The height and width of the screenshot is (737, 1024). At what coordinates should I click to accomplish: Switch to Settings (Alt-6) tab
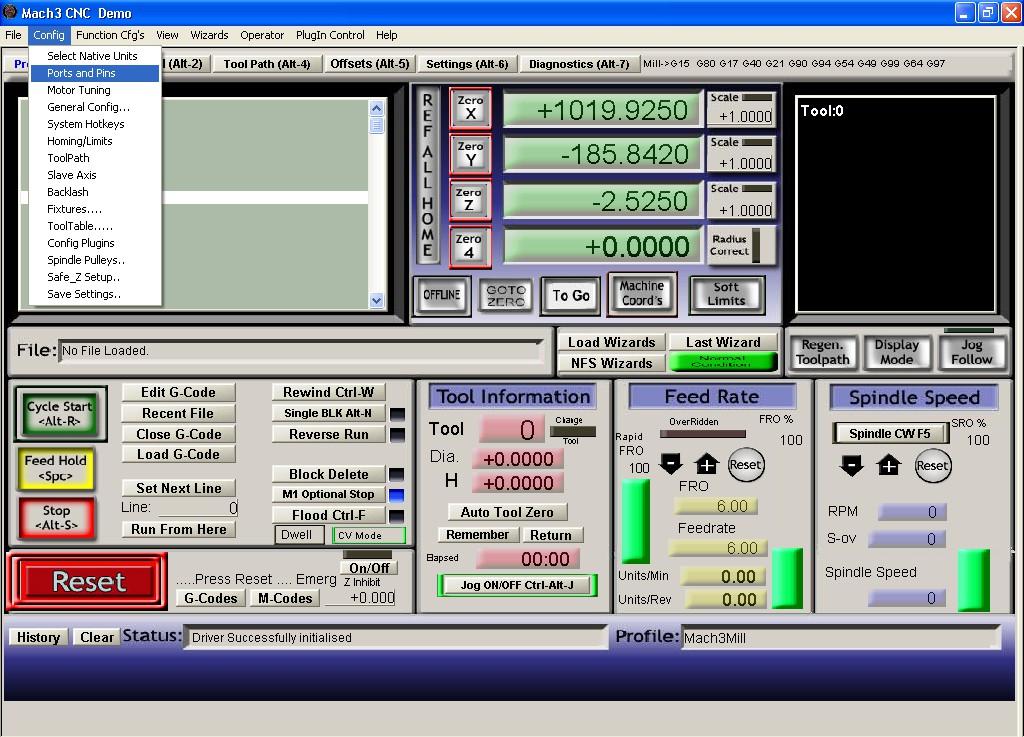point(467,64)
